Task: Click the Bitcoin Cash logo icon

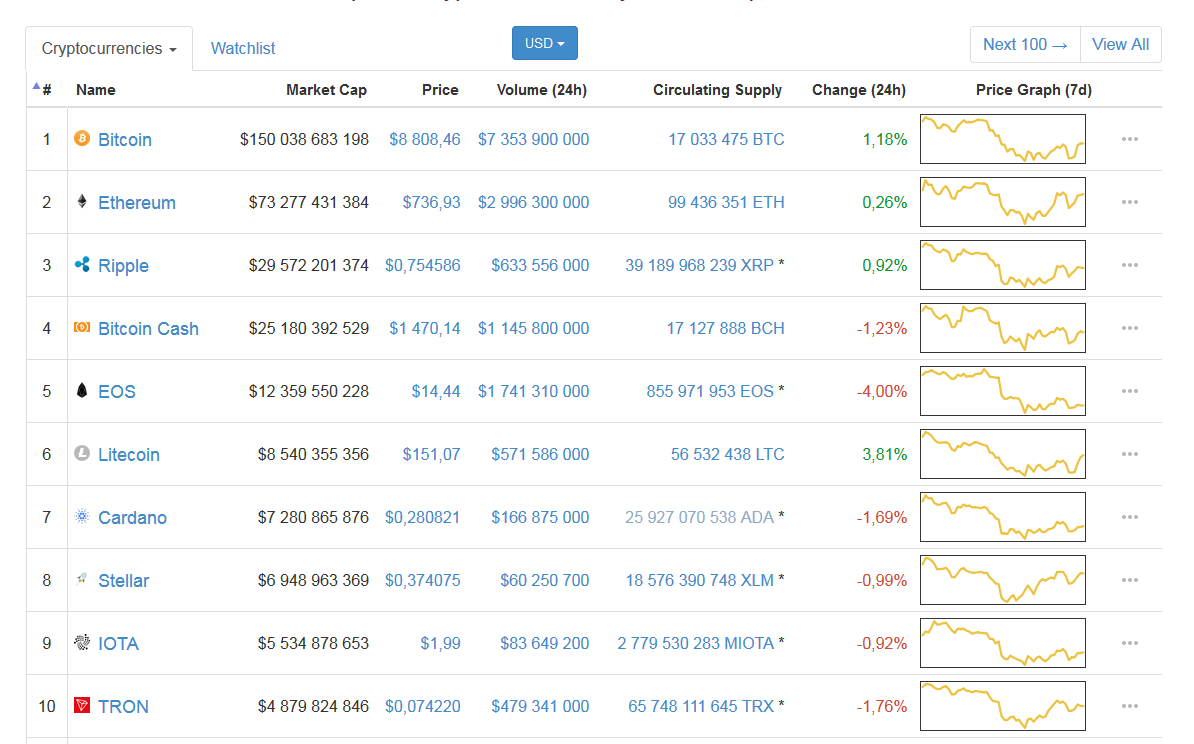Action: point(81,327)
